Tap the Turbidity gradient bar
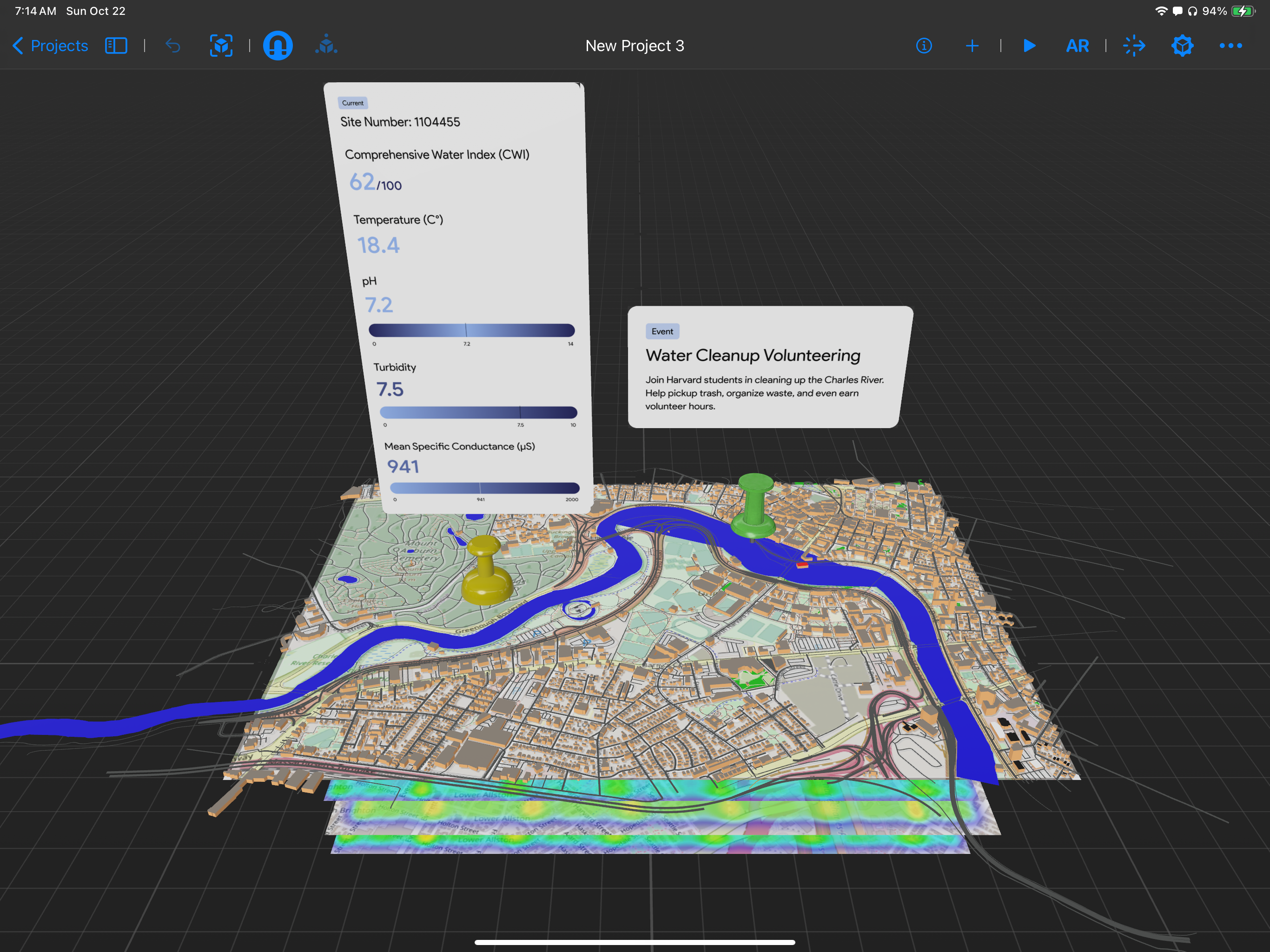Screen dimensions: 1270x952 [478, 412]
